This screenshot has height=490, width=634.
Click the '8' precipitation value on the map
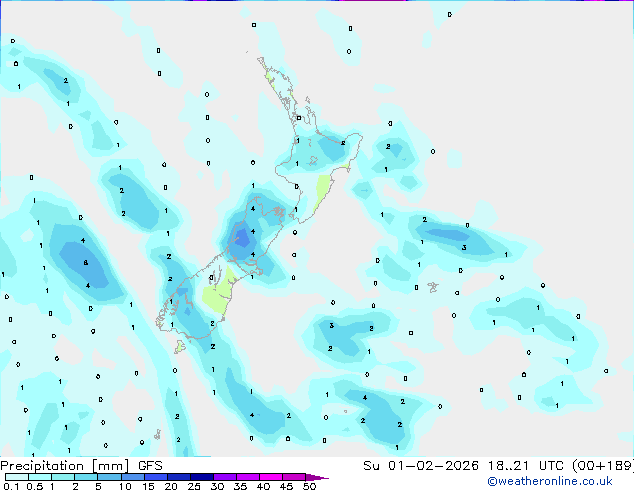pyautogui.click(x=85, y=263)
